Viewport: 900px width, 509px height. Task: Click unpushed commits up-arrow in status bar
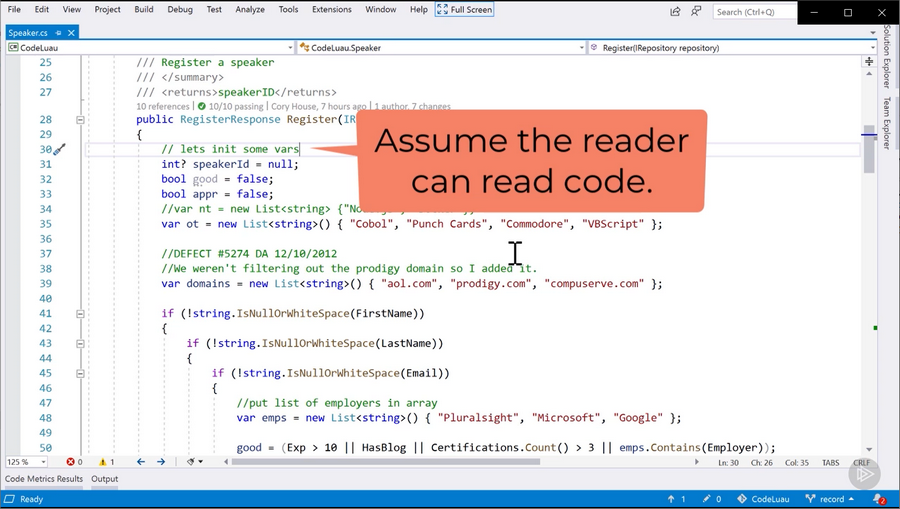676,499
